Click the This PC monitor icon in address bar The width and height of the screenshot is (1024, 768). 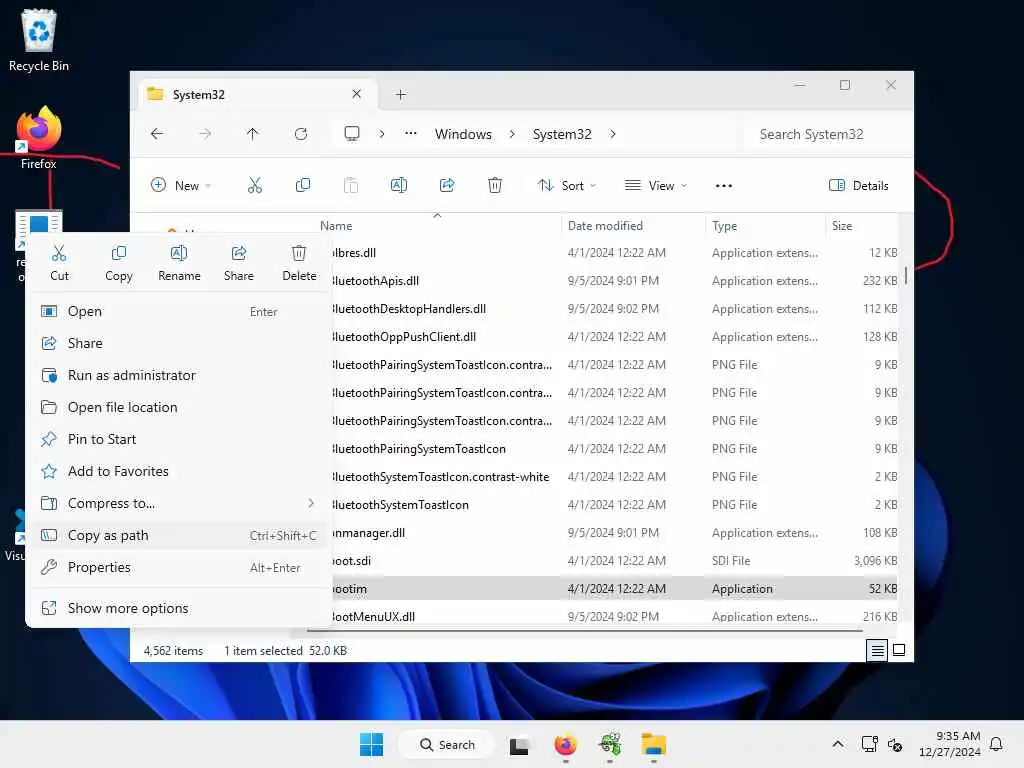click(x=352, y=134)
